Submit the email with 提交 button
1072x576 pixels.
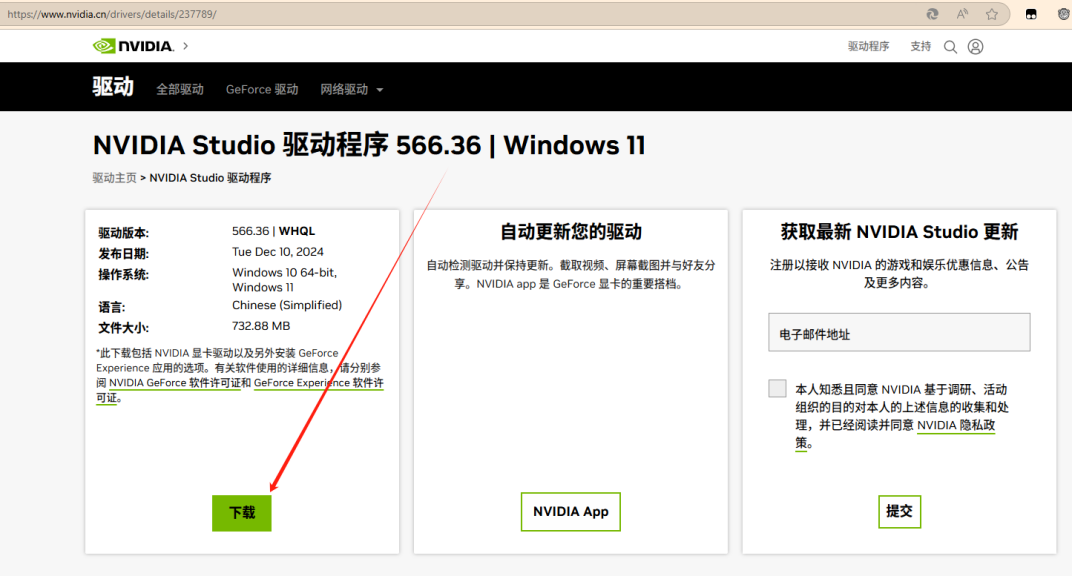point(899,511)
